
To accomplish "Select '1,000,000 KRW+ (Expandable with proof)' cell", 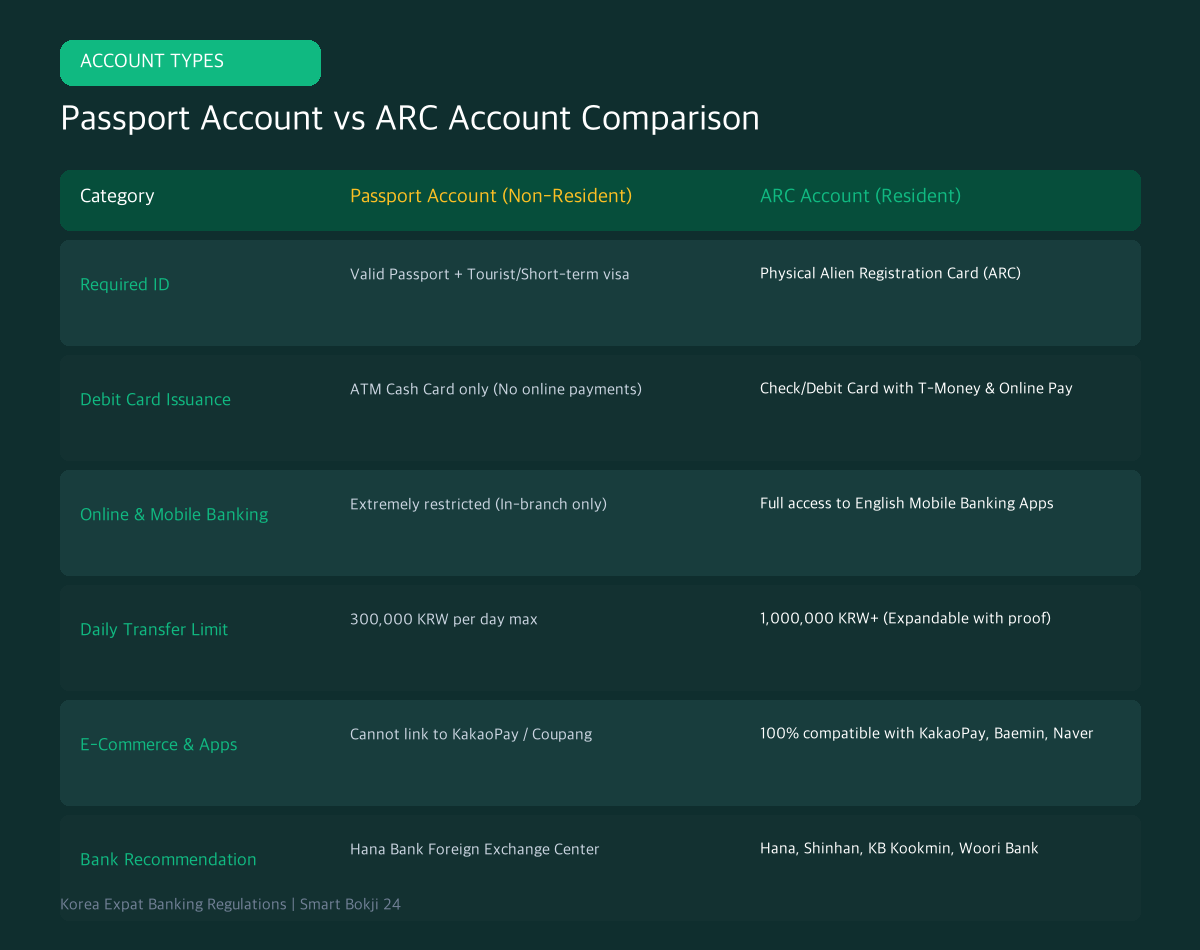I will (905, 618).
